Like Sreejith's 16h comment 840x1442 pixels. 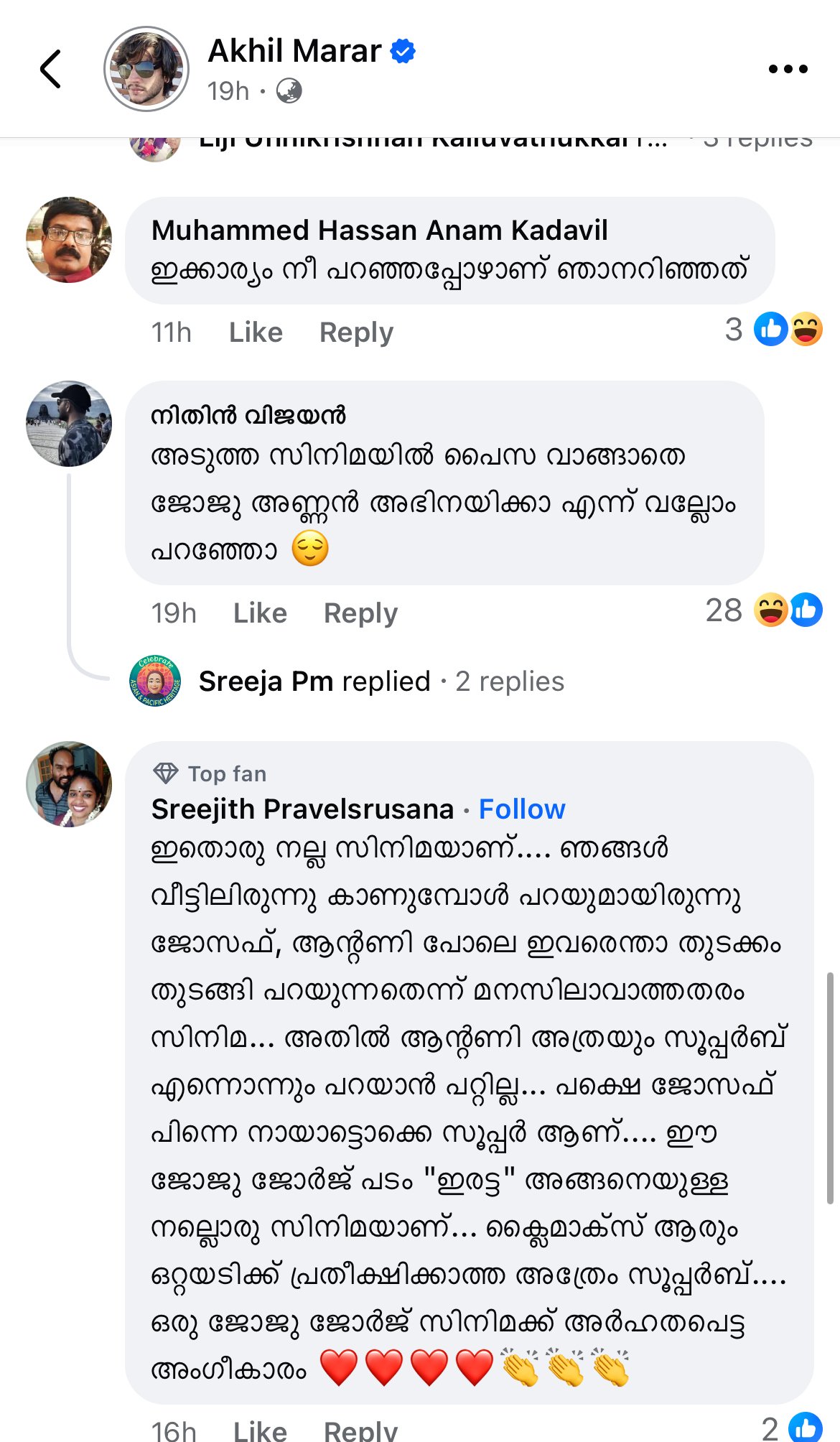(x=260, y=1431)
